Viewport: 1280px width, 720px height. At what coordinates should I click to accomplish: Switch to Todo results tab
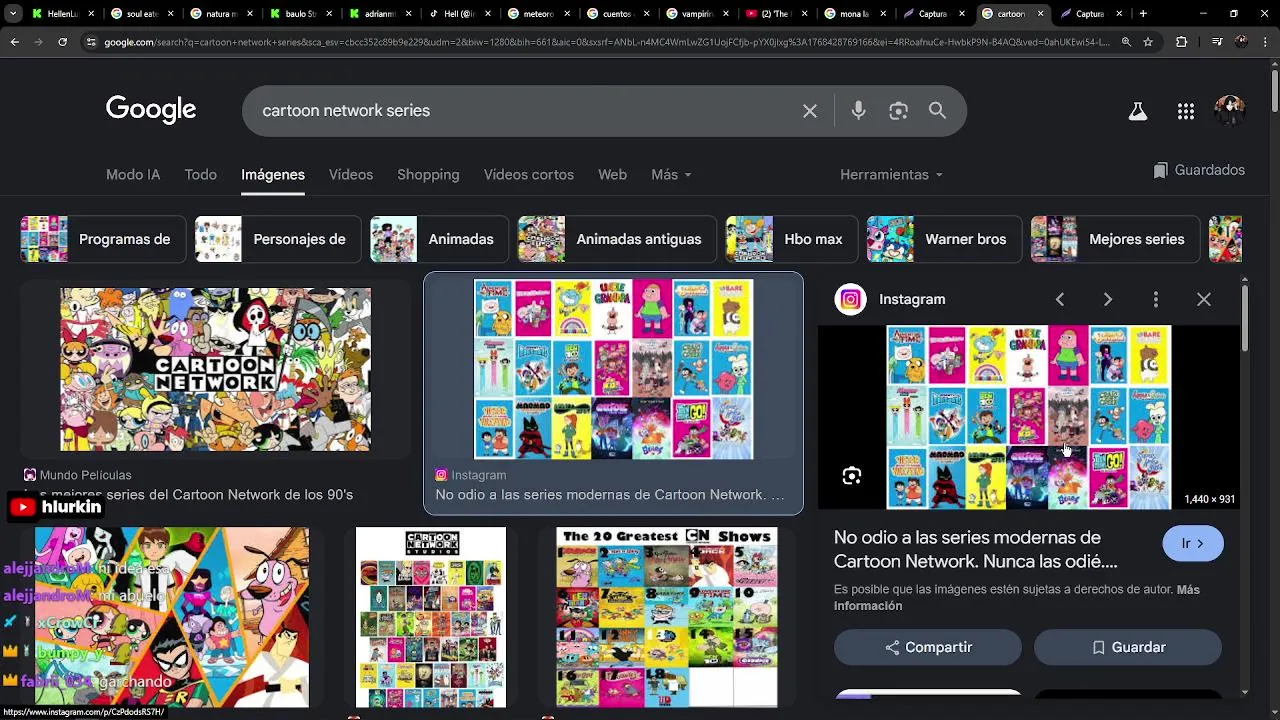200,174
